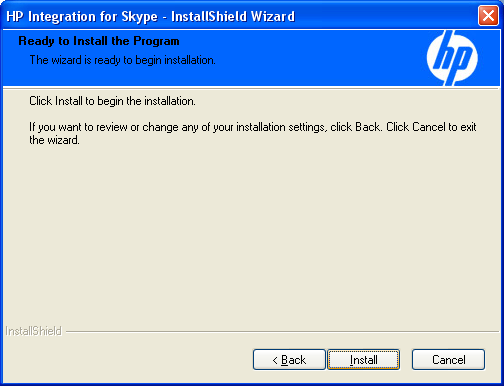
Task: Close the wizard using the red X
Action: (x=488, y=16)
